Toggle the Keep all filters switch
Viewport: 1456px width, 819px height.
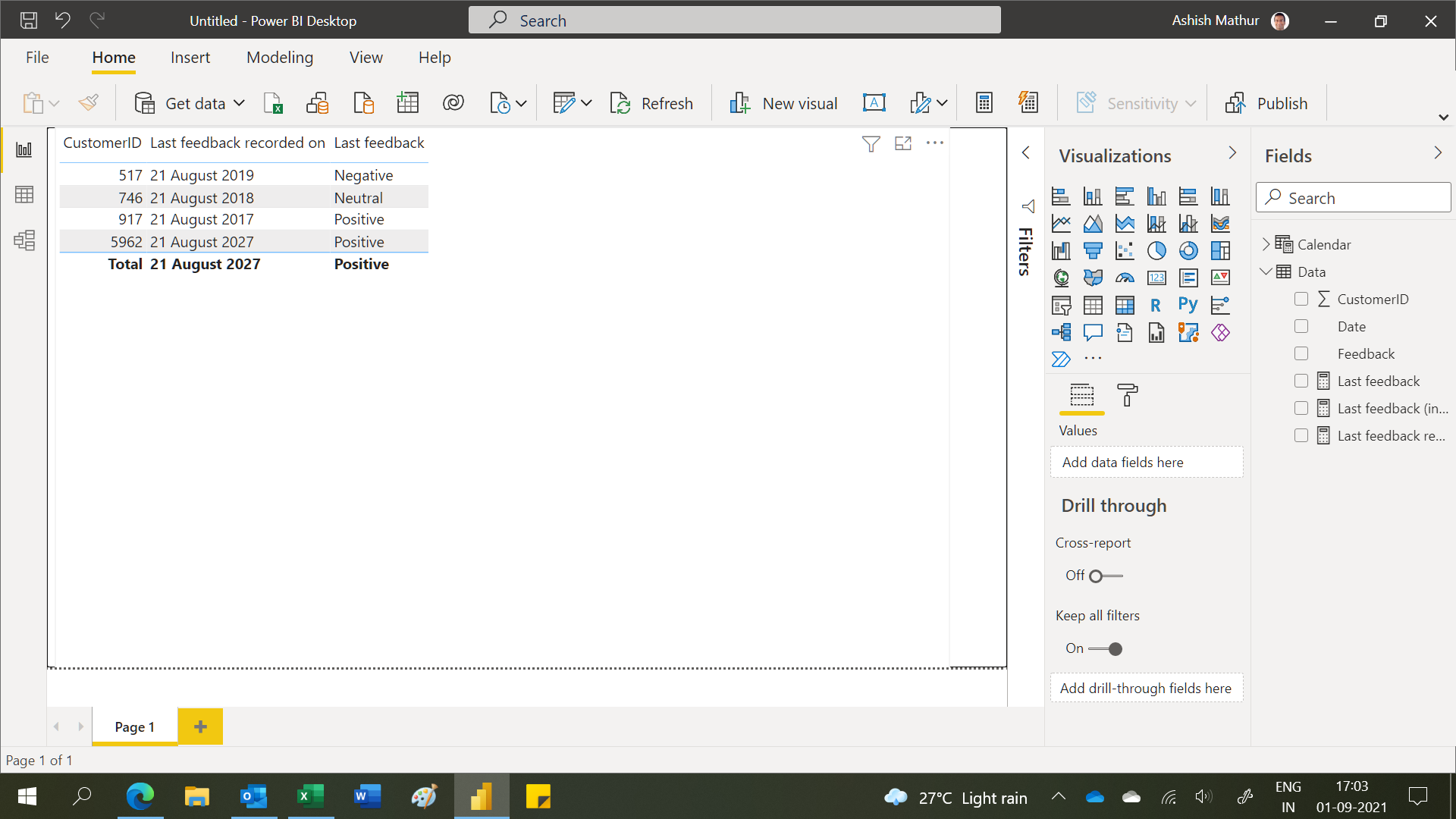point(1106,649)
